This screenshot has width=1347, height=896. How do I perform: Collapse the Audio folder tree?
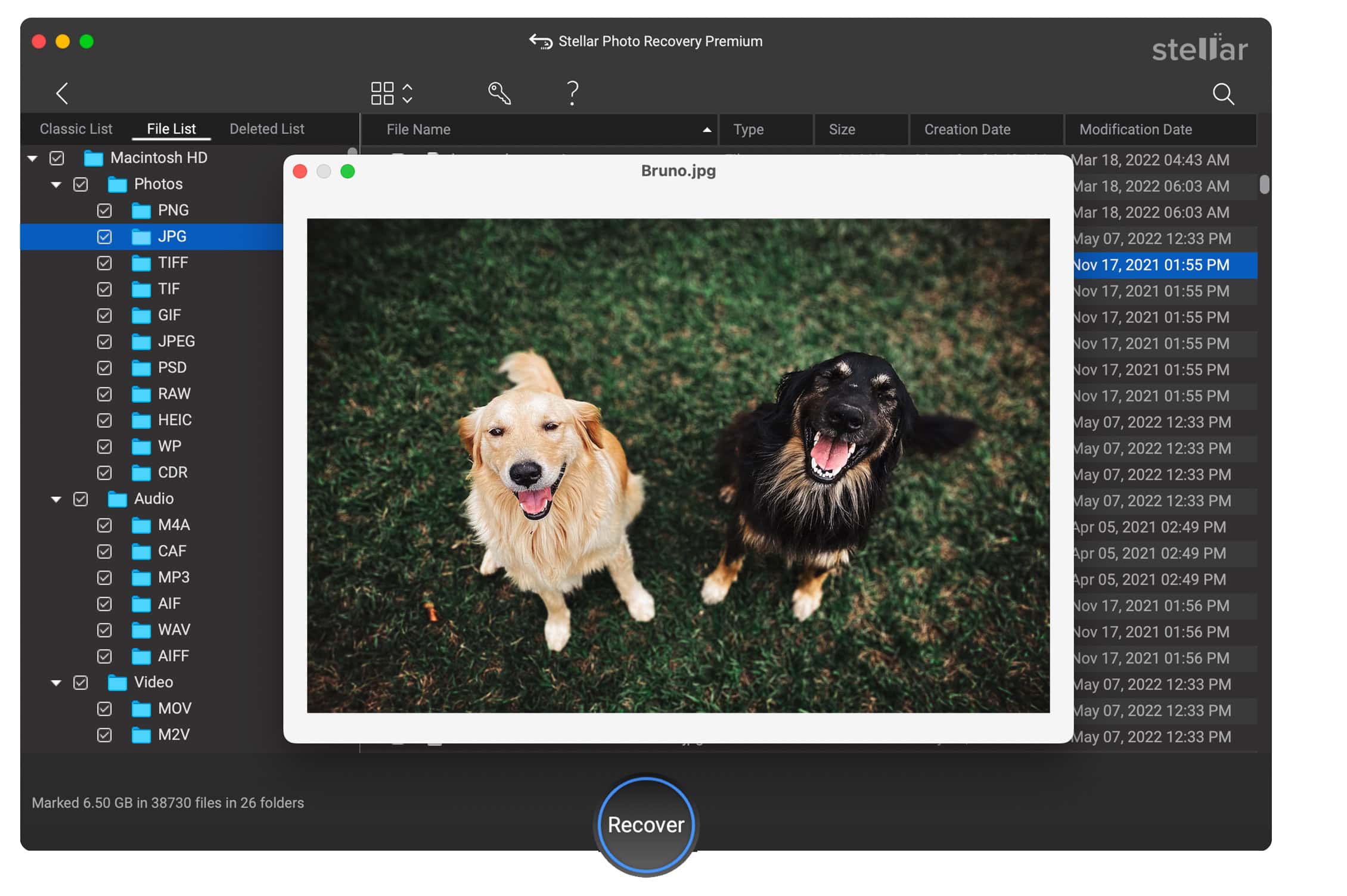tap(56, 499)
